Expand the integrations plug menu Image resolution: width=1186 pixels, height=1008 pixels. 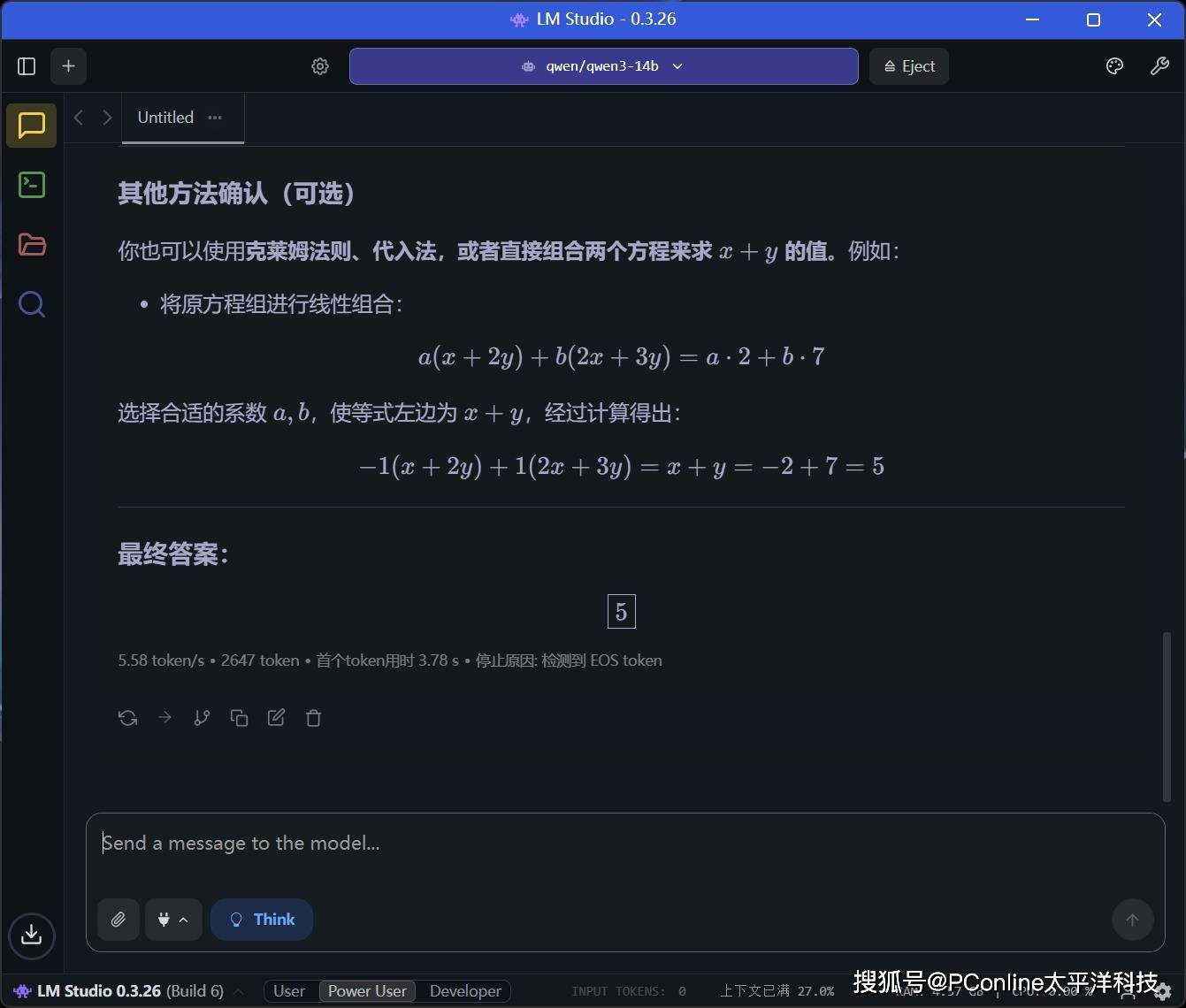coord(172,920)
